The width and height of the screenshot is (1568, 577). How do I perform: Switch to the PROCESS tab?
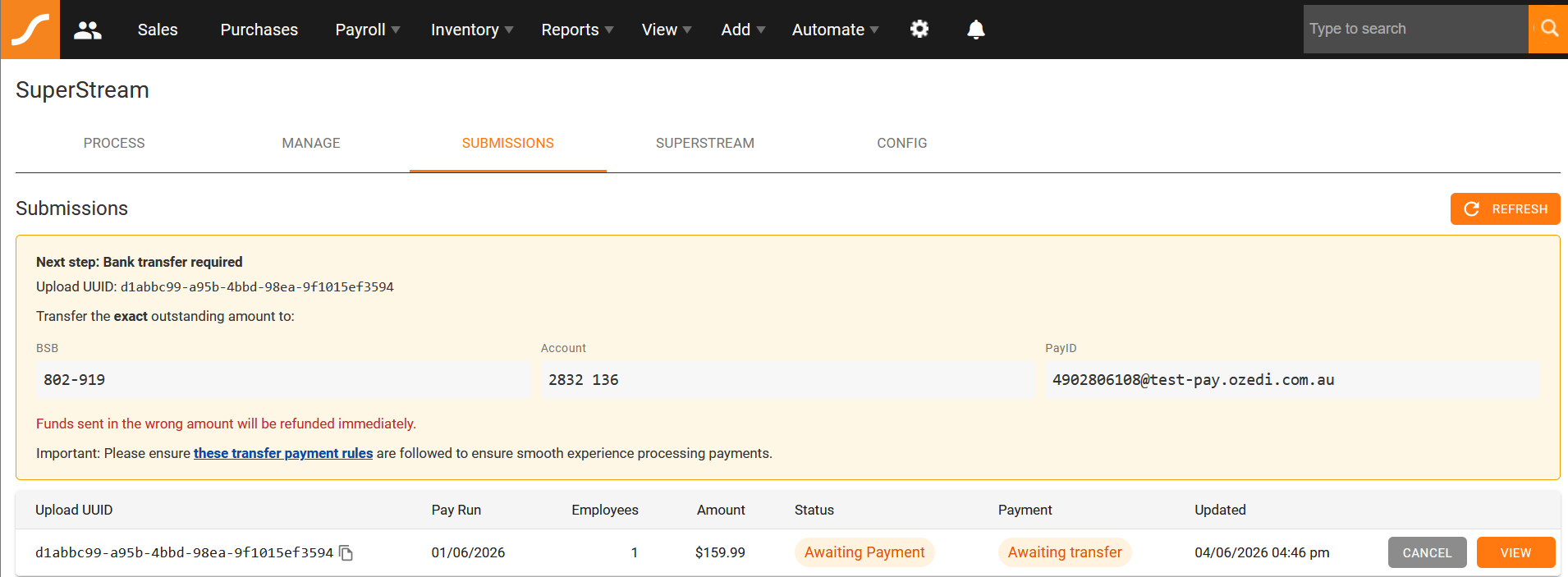114,143
